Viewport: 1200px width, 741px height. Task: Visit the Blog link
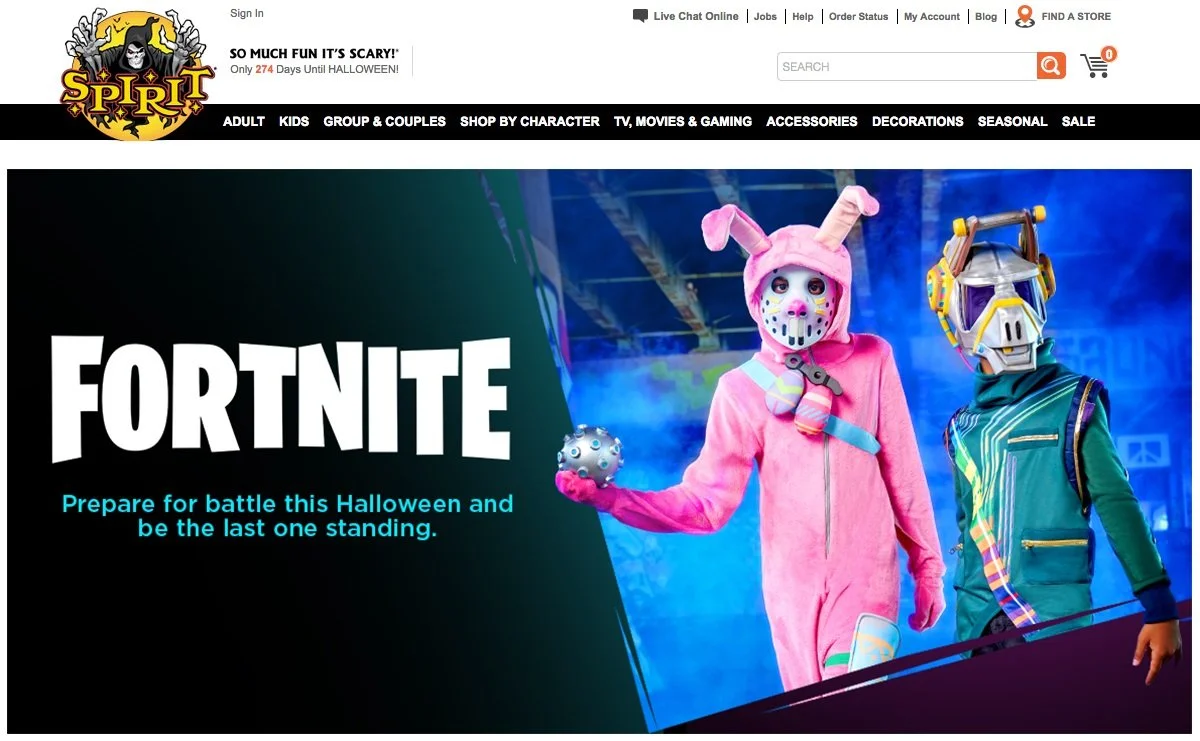click(986, 16)
